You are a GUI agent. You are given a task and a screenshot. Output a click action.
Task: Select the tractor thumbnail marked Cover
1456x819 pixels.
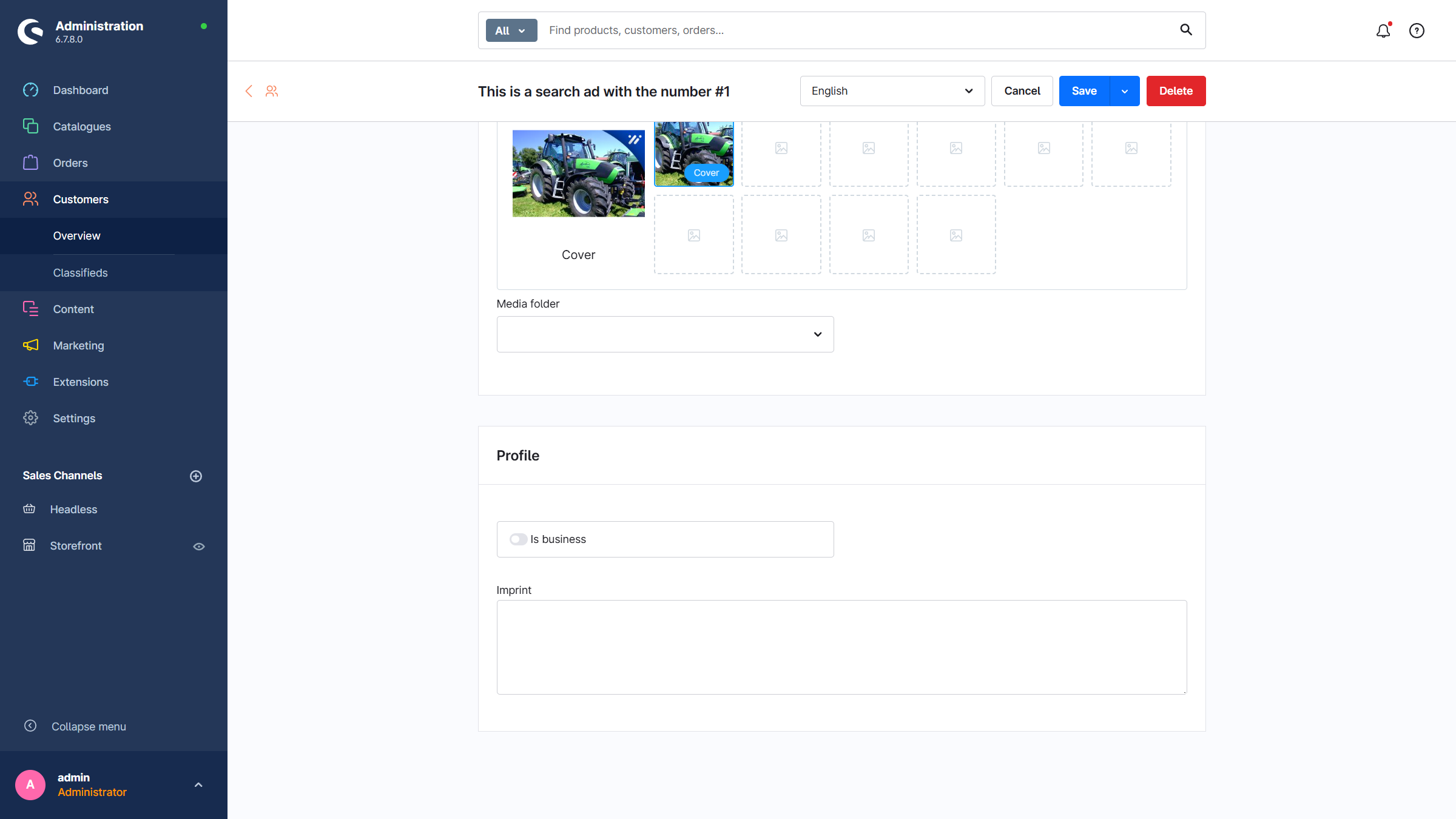coord(693,153)
